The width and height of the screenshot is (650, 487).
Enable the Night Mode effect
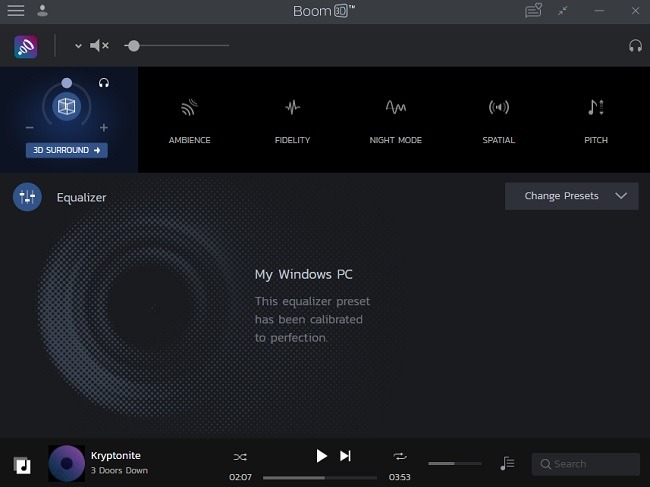click(396, 107)
